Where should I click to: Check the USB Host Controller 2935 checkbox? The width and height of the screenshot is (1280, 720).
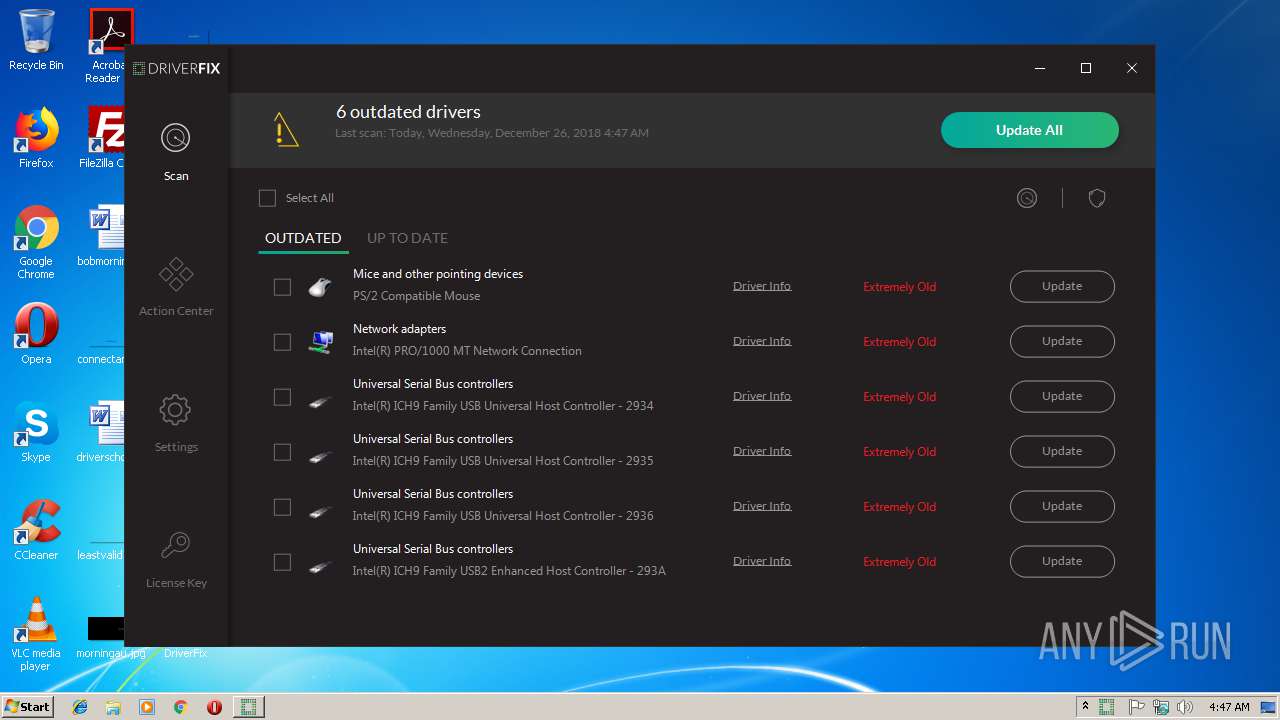click(x=282, y=452)
